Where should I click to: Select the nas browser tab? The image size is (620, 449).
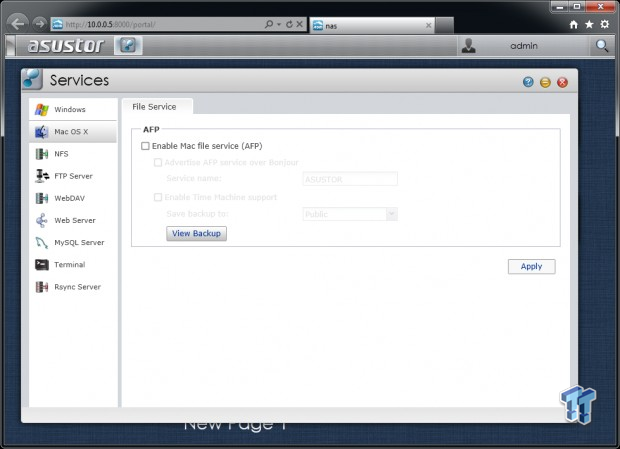tap(372, 26)
